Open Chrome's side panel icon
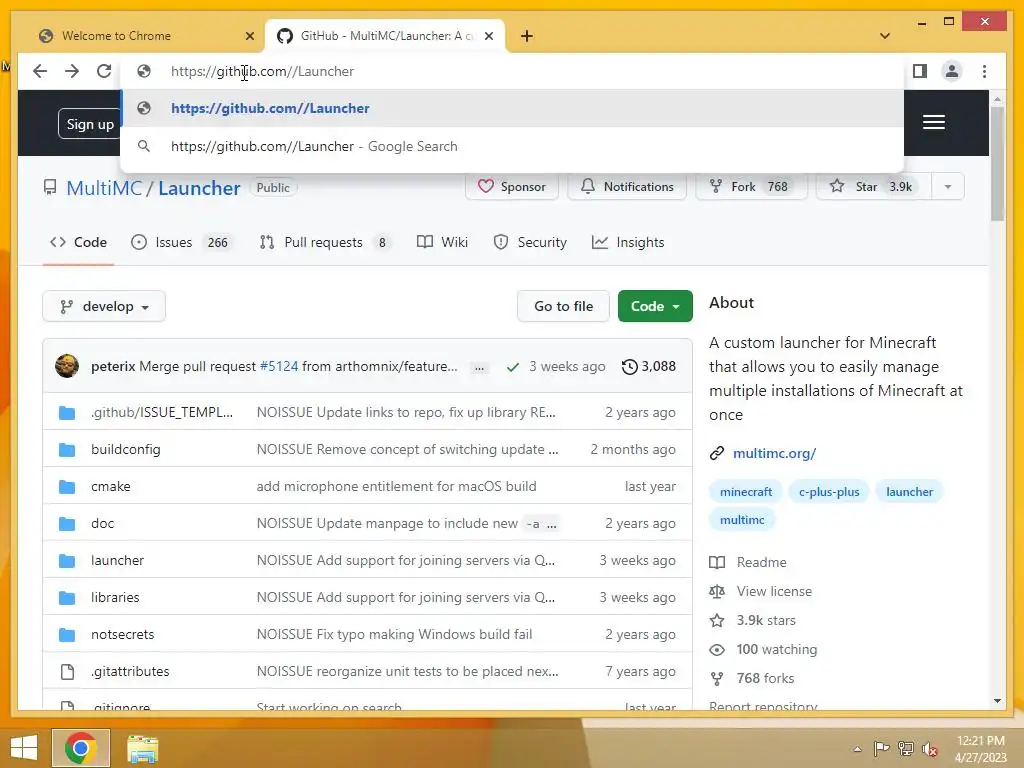This screenshot has width=1024, height=768. tap(920, 71)
